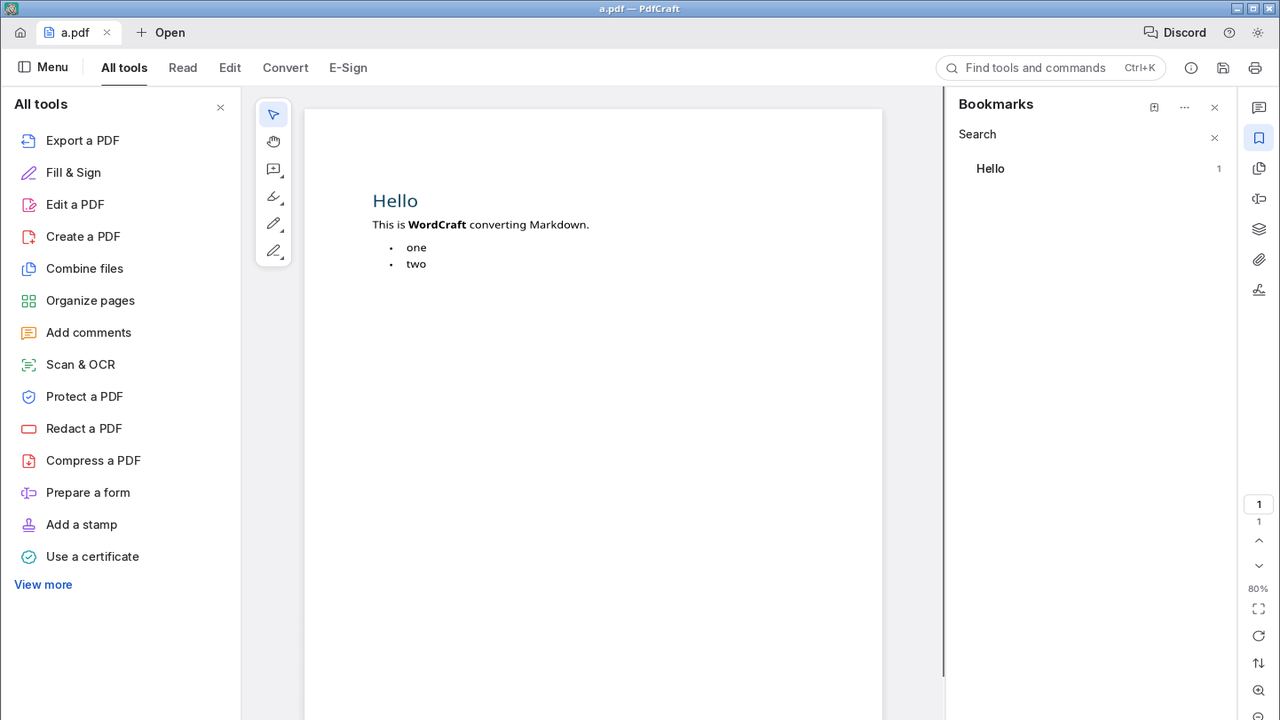Go to next page chevron

pos(1259,566)
